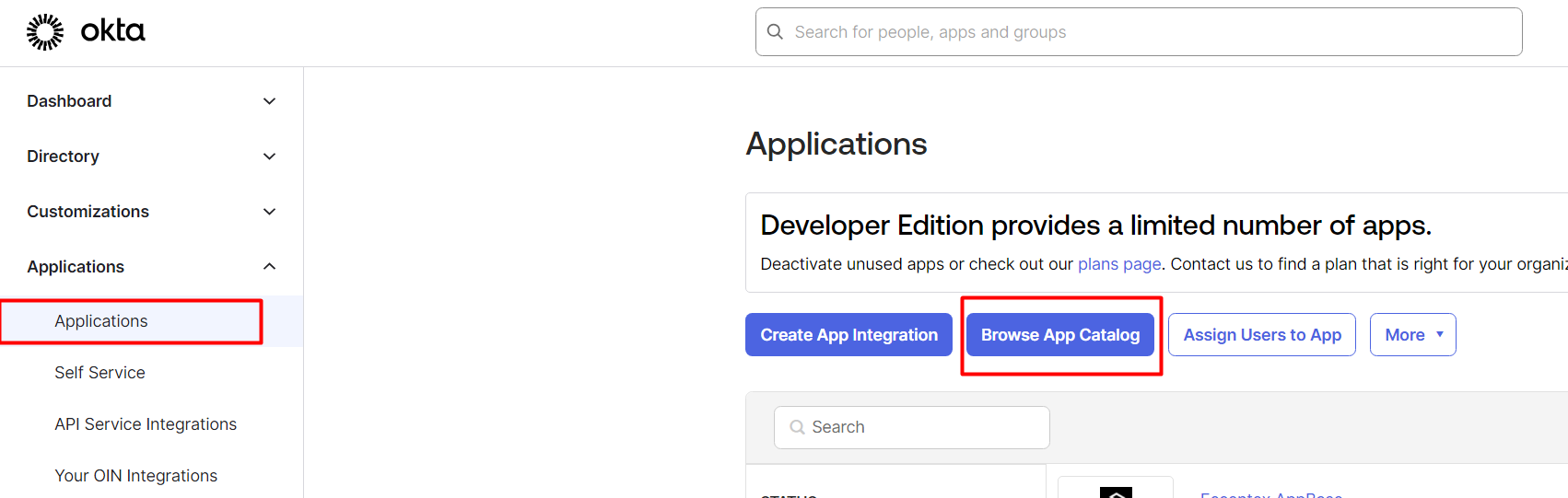Screen dimensions: 1568x498
Task: Click the okta wordmark in the header
Action: pyautogui.click(x=113, y=31)
